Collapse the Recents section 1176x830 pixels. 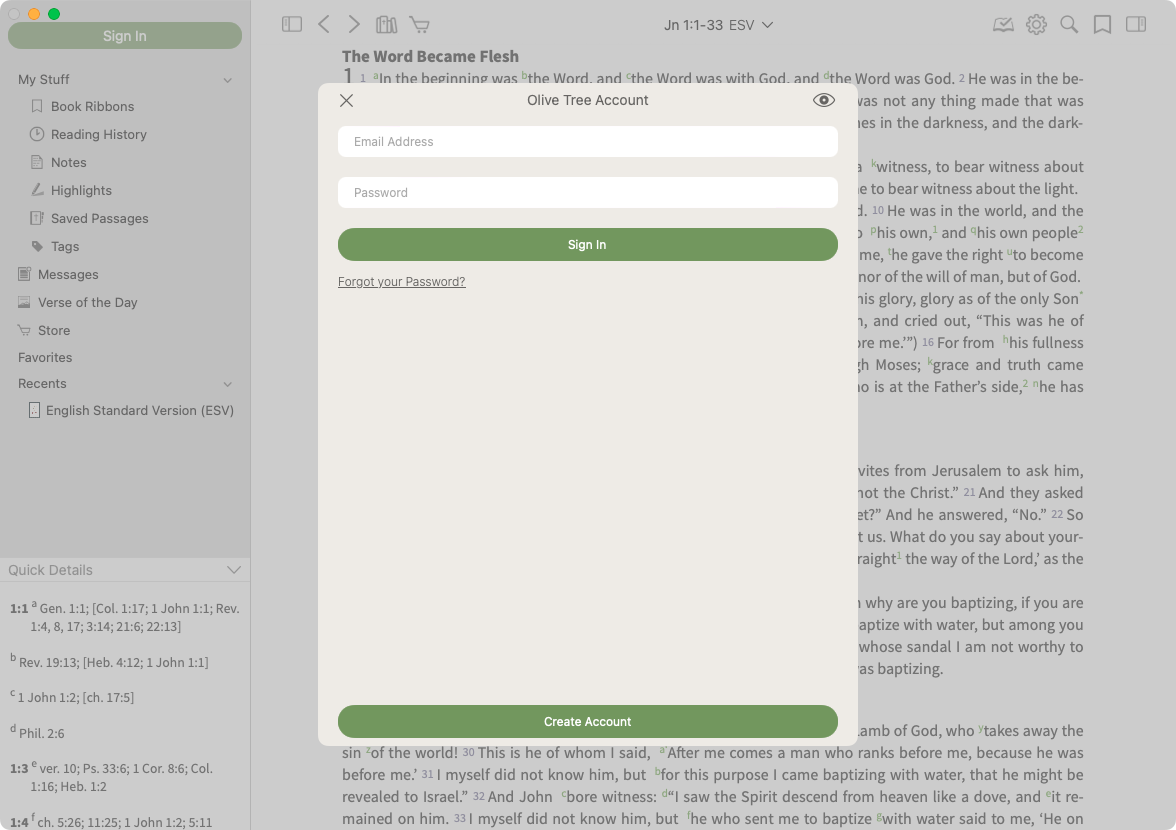point(228,384)
